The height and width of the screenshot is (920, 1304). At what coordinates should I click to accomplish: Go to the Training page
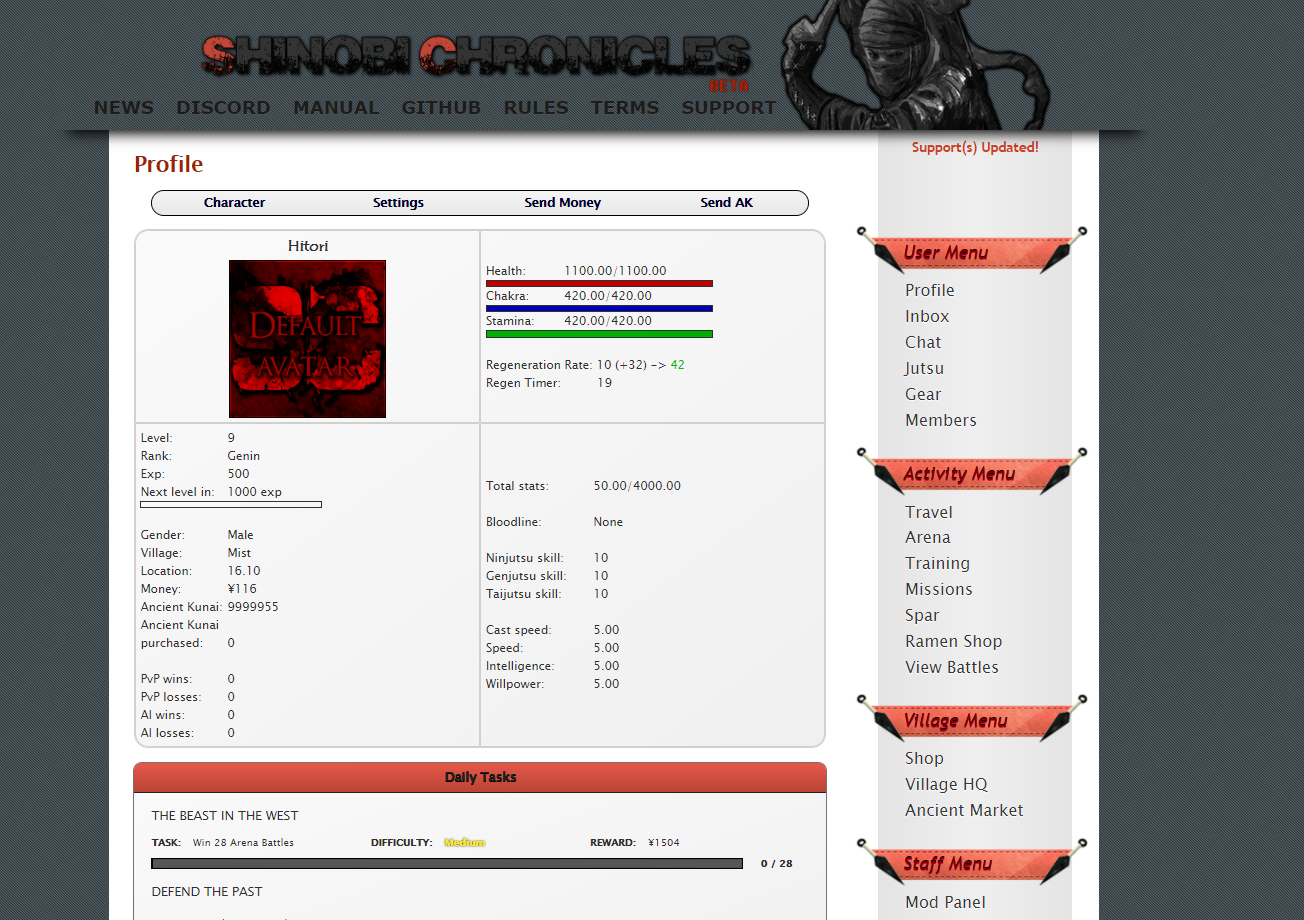click(937, 563)
